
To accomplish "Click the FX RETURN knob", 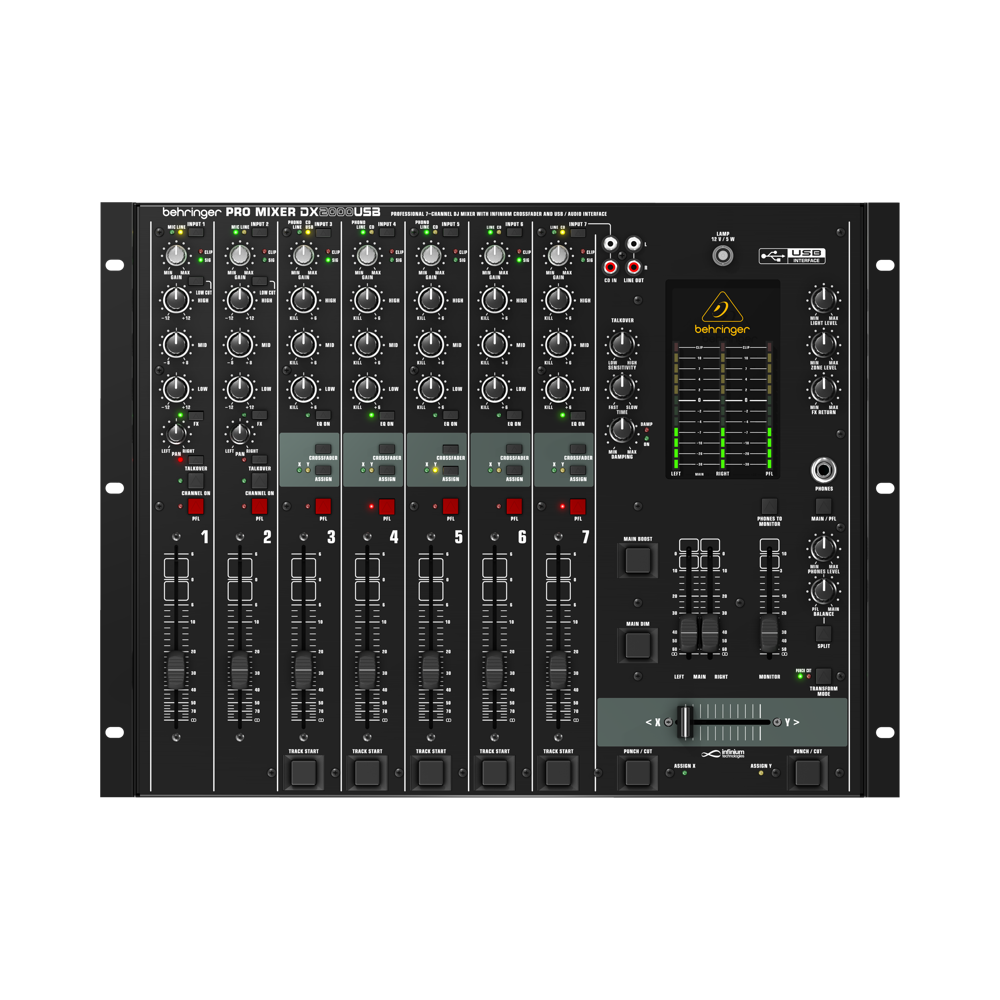I will 823,388.
